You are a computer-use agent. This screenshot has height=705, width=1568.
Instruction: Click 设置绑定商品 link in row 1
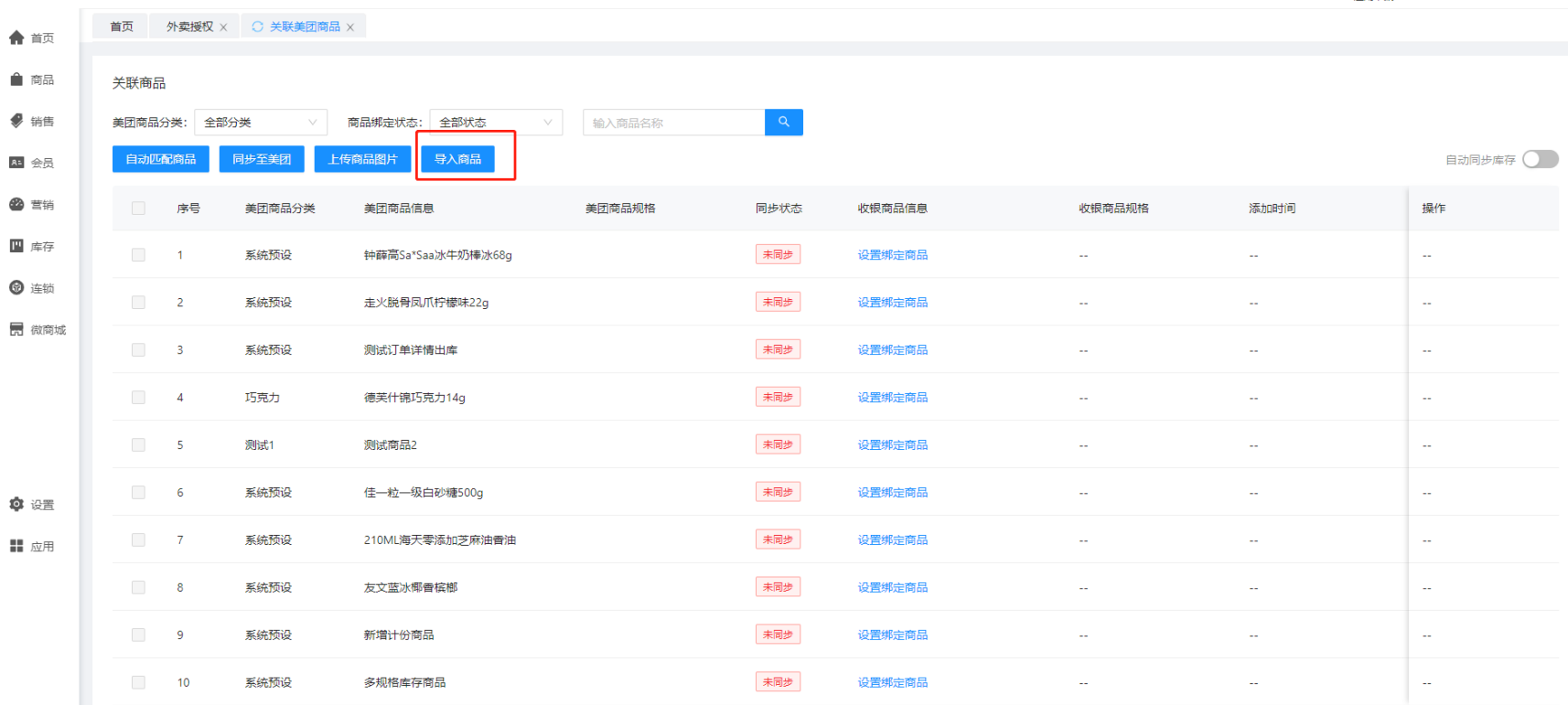(892, 255)
